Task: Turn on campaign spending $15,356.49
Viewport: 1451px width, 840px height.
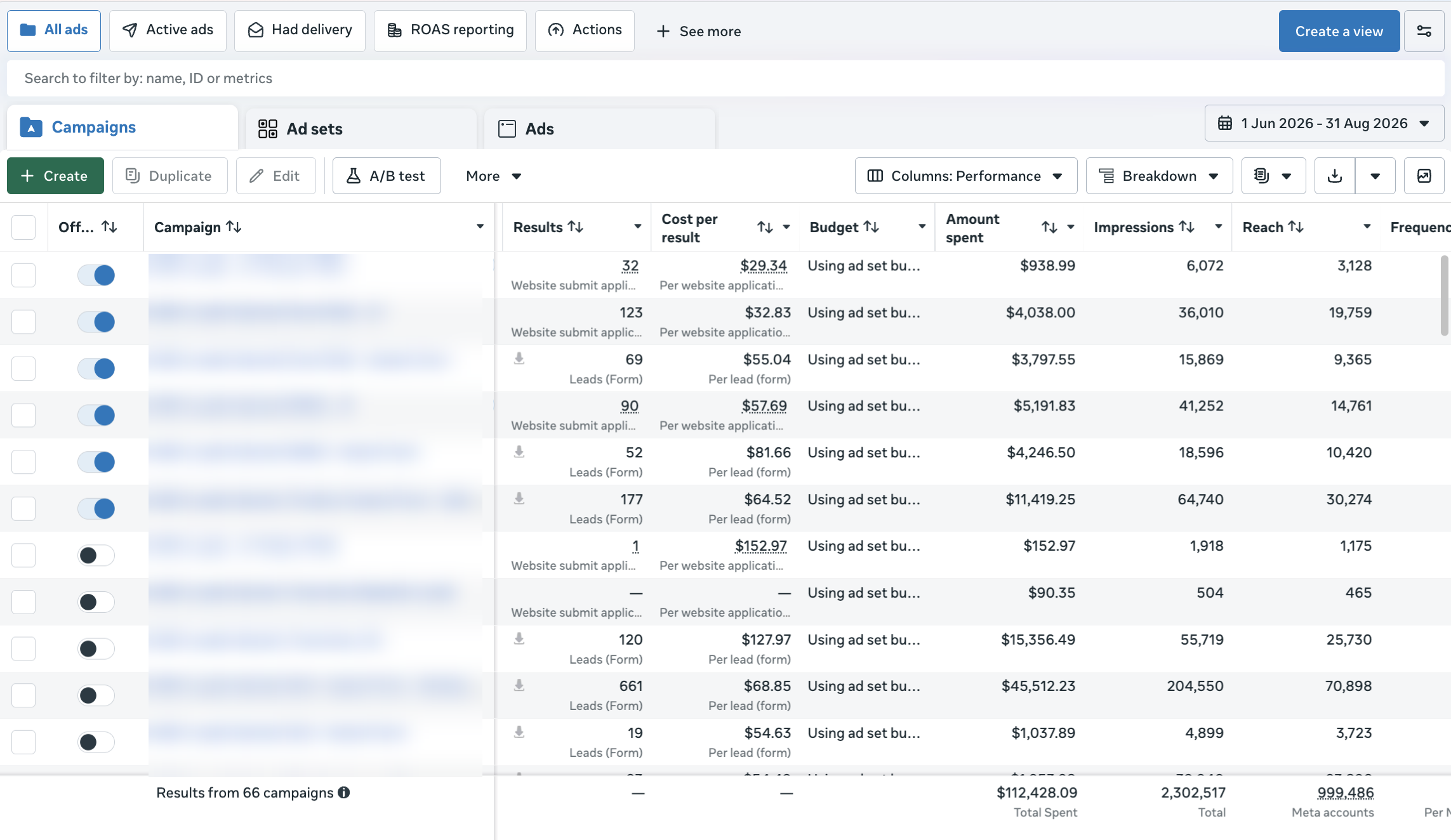Action: pyautogui.click(x=96, y=648)
